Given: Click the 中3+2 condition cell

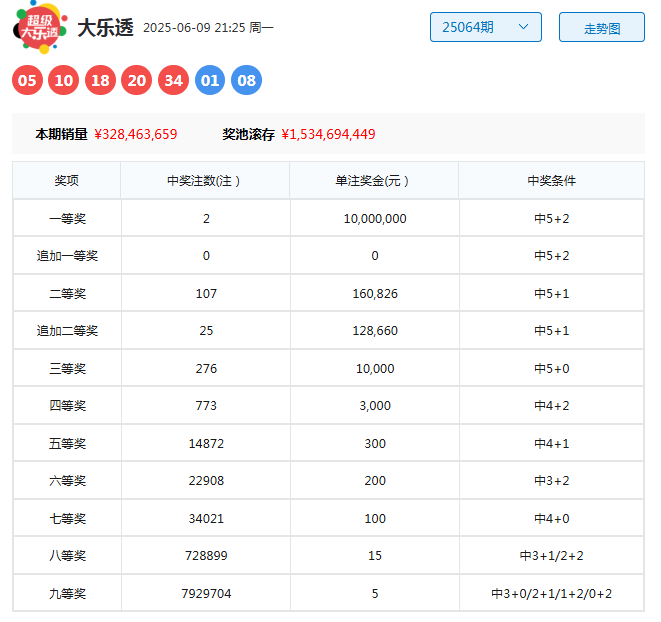Looking at the screenshot, I should click(x=551, y=481).
